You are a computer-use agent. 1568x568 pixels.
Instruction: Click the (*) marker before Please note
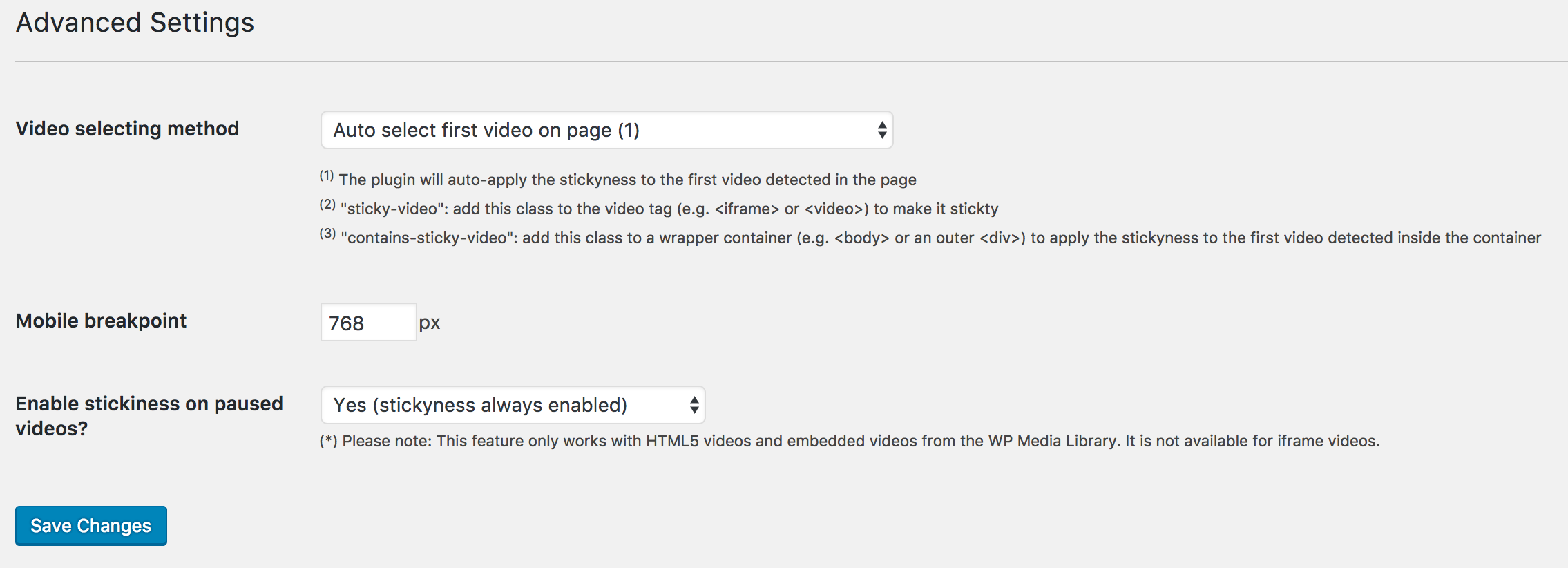[328, 441]
